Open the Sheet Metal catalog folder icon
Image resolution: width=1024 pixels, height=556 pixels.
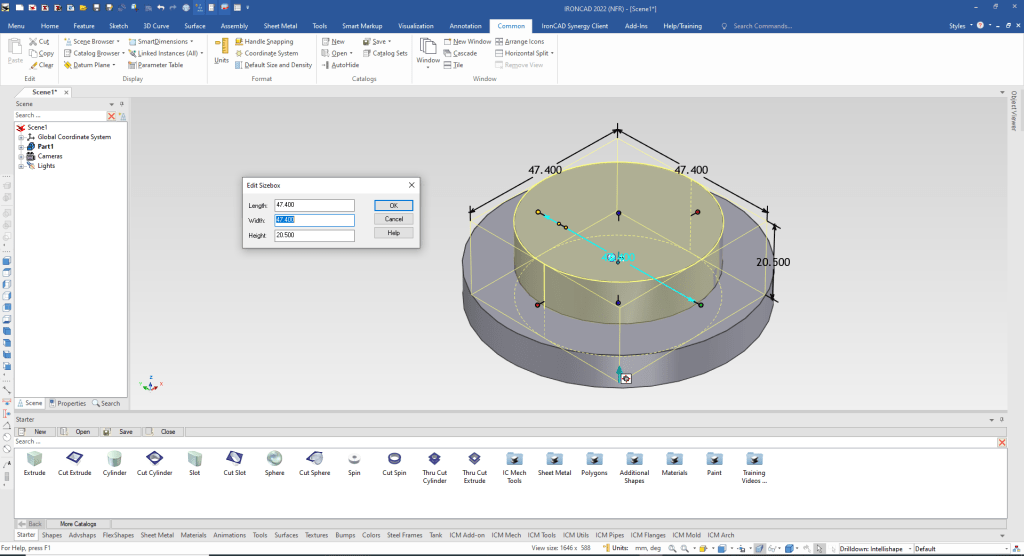[x=554, y=458]
